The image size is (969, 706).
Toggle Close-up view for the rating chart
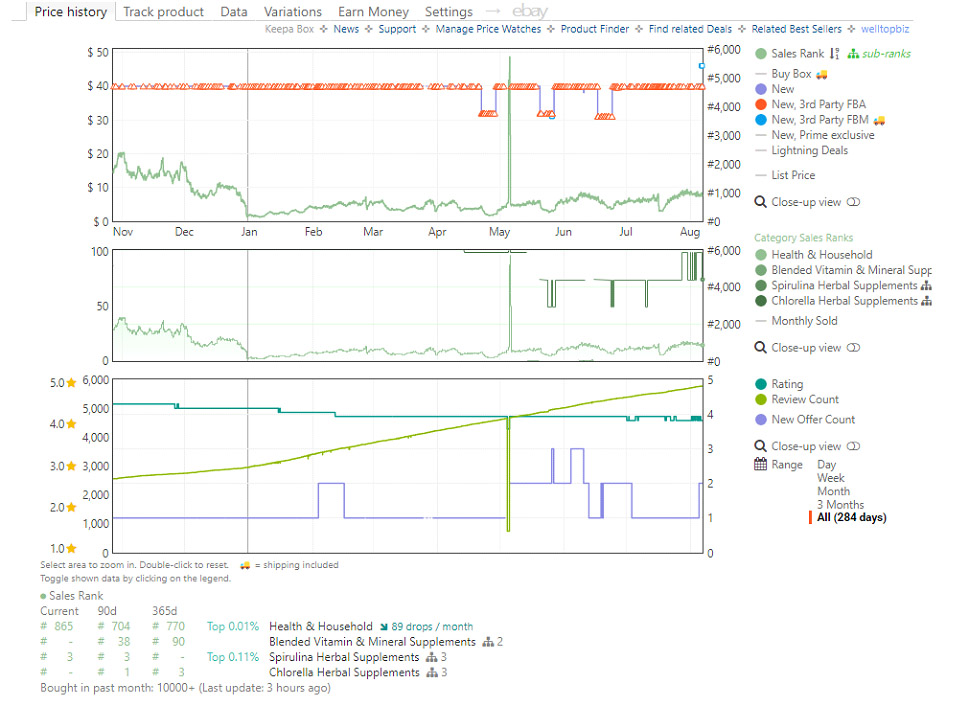853,447
